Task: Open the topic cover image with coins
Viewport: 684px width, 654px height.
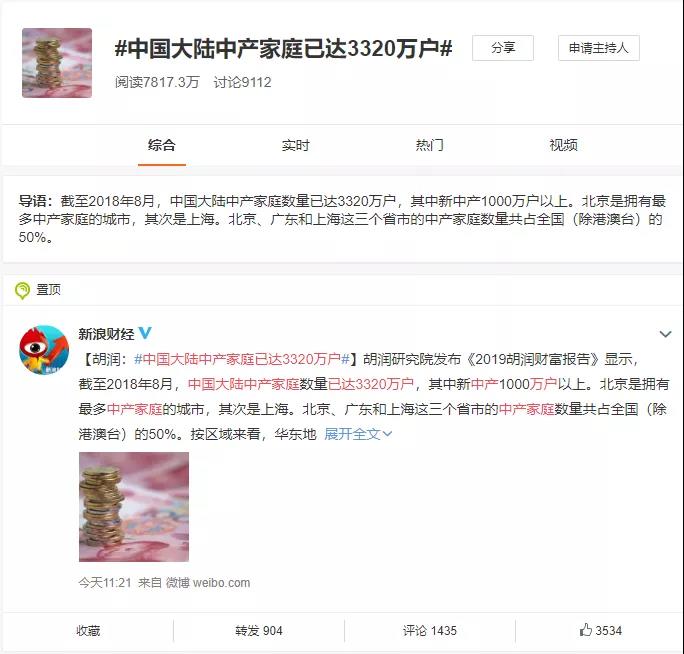Action: (x=57, y=63)
